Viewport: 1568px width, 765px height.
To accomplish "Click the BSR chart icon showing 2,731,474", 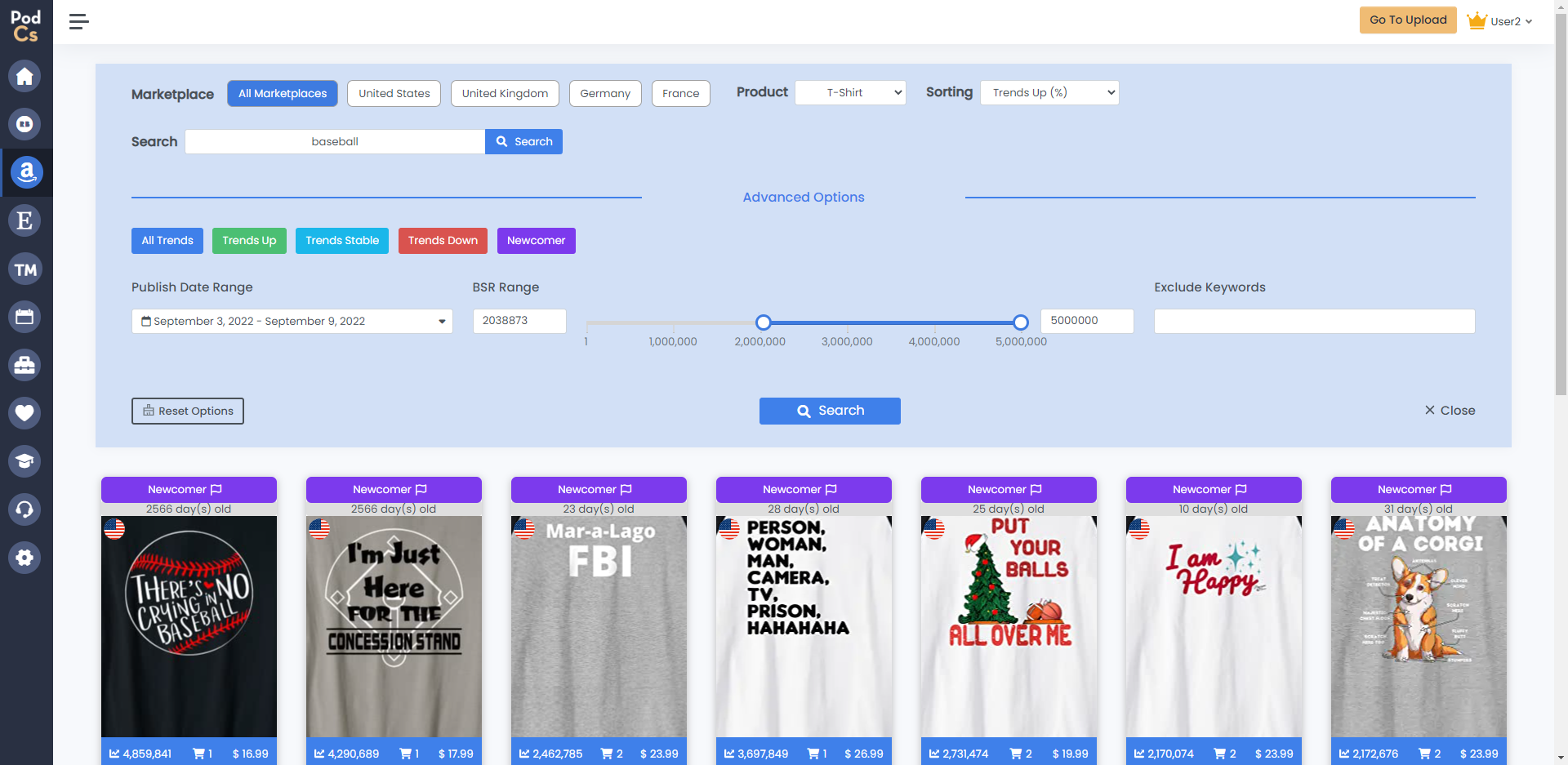I will tap(934, 754).
